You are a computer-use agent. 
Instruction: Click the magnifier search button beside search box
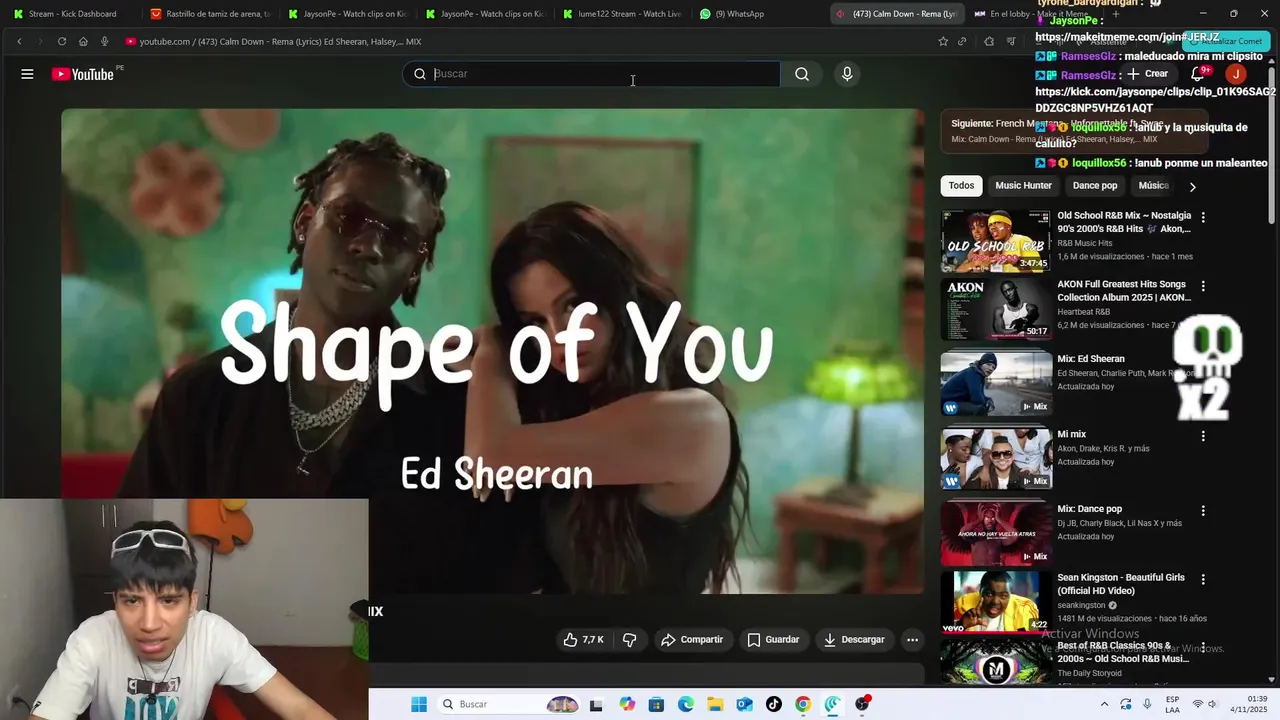point(802,74)
